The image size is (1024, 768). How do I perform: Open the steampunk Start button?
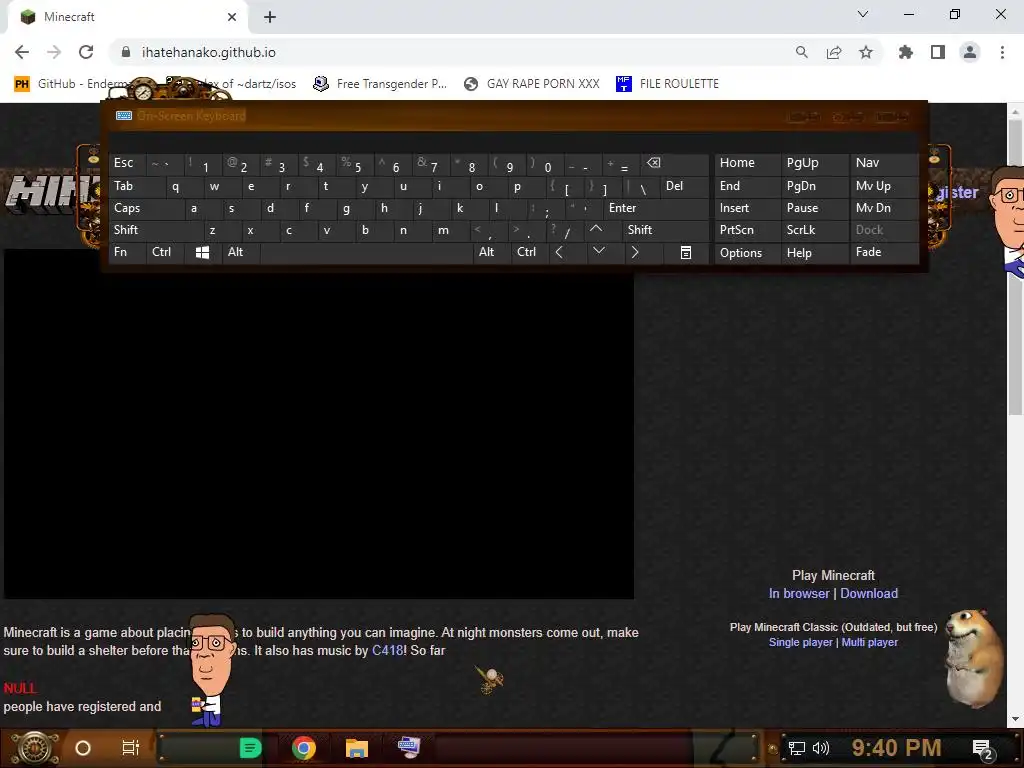click(x=36, y=748)
